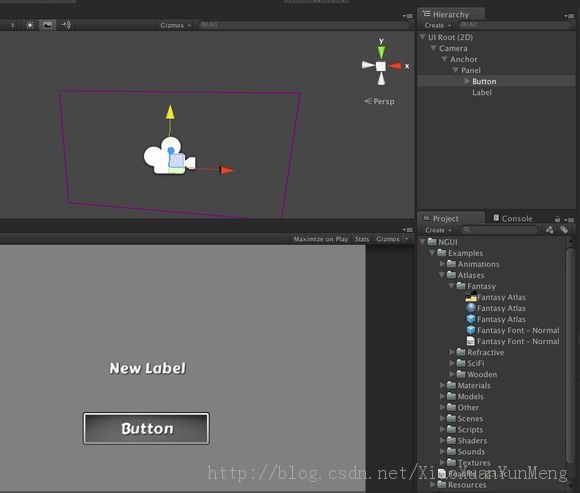
Task: Open Scene view panel options menu
Action: tap(408, 16)
